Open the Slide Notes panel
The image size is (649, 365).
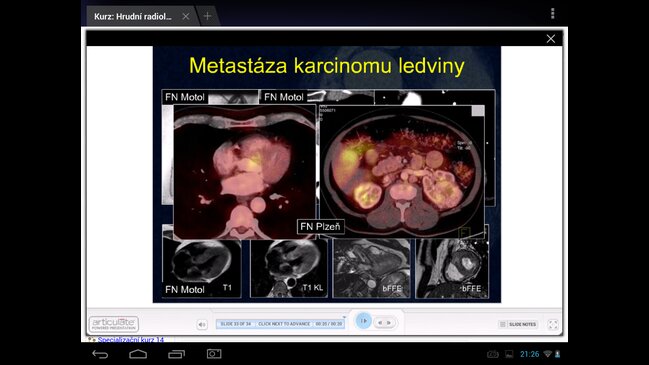coord(518,324)
